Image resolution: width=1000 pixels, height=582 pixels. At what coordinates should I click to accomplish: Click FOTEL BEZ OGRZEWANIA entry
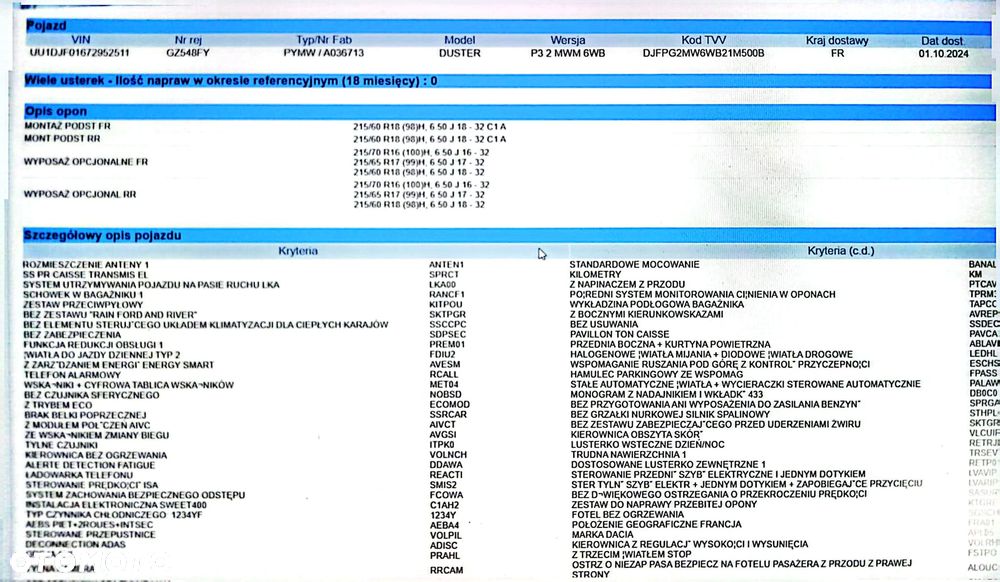click(x=627, y=514)
